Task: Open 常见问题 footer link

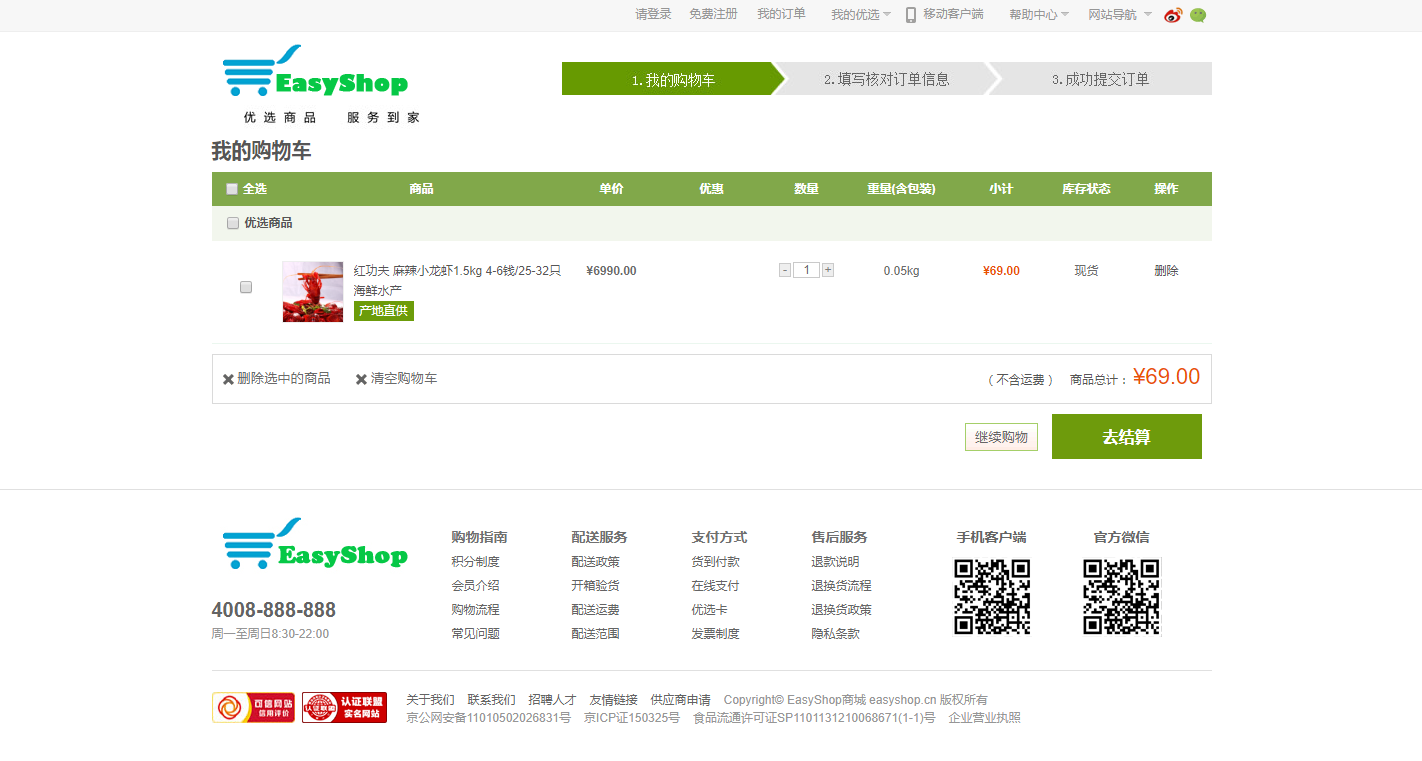Action: pyautogui.click(x=475, y=634)
